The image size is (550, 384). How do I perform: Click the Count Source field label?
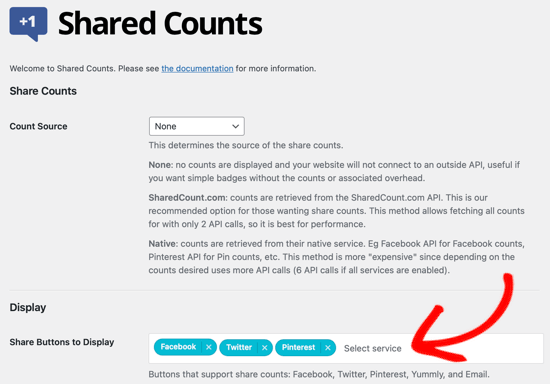coord(38,126)
